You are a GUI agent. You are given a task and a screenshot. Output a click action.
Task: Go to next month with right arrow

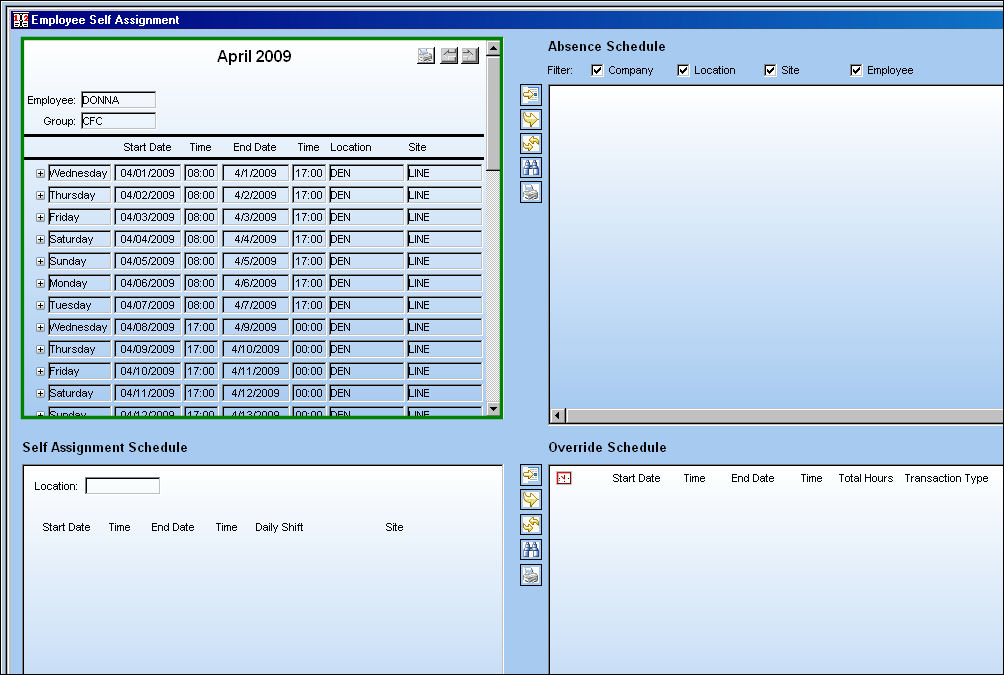tap(470, 56)
